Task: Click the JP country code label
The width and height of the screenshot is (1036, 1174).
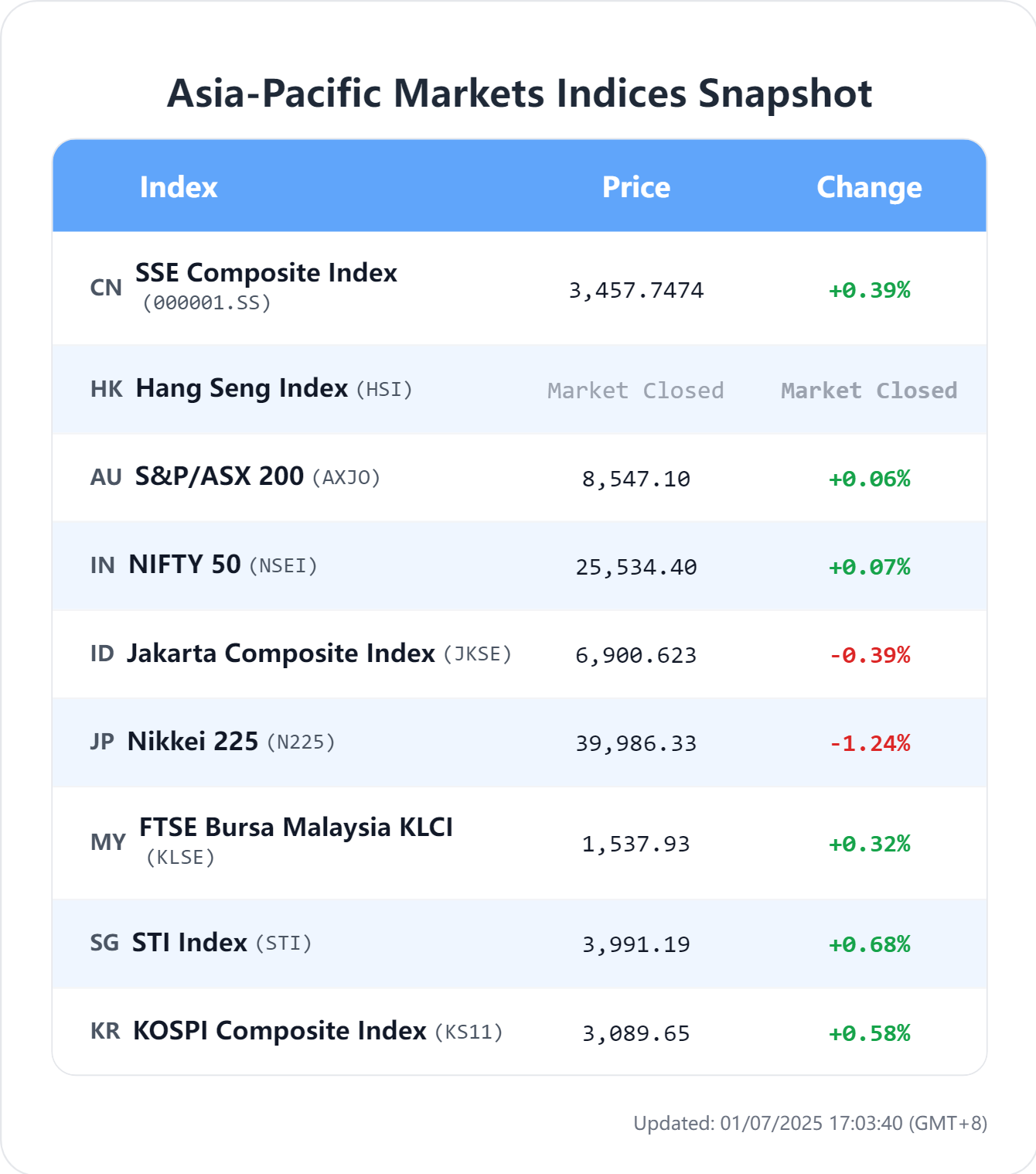Action: pos(102,742)
